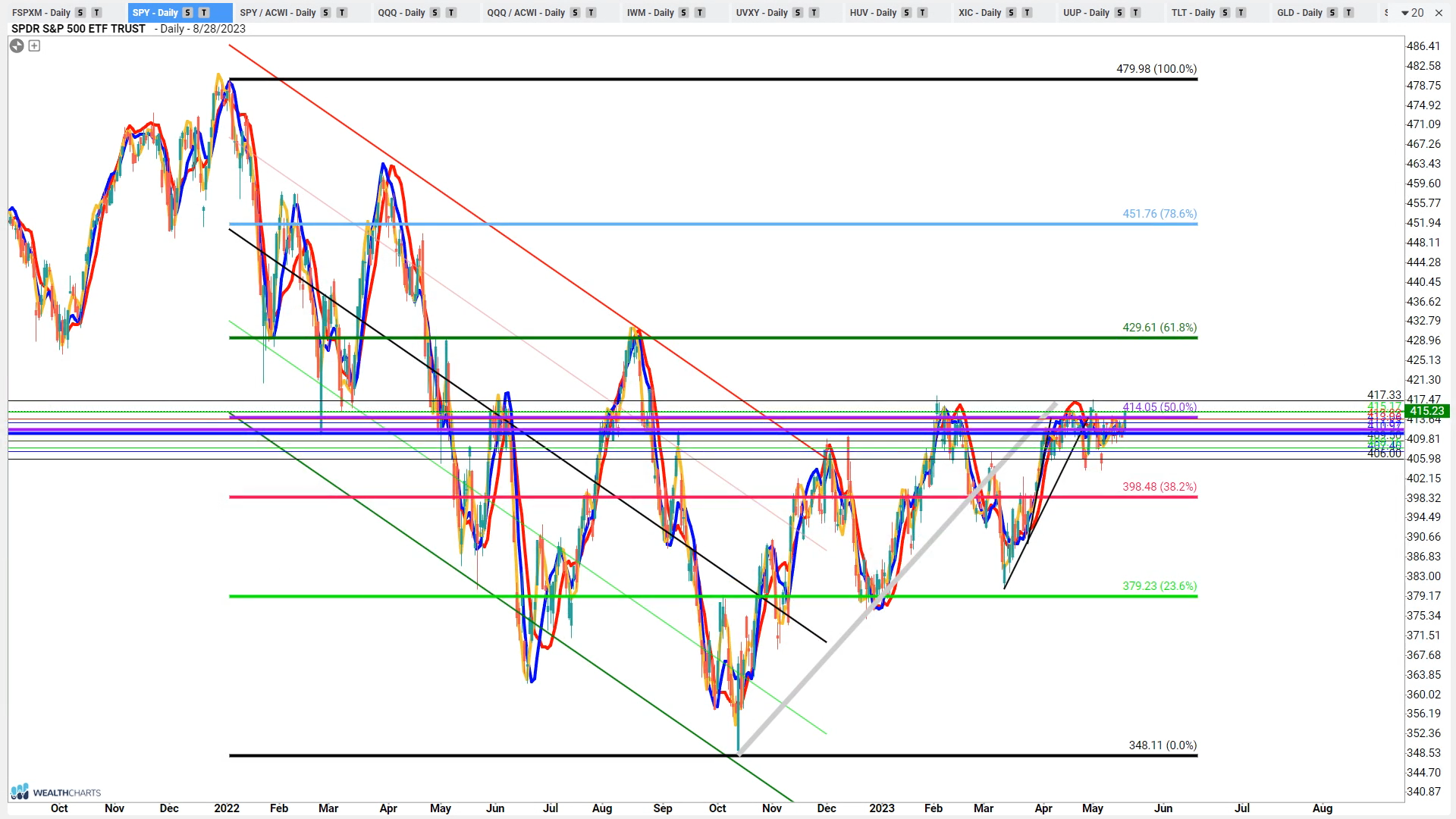The image size is (1456, 819).
Task: Click the green 415.23 current price tag
Action: [x=1426, y=411]
